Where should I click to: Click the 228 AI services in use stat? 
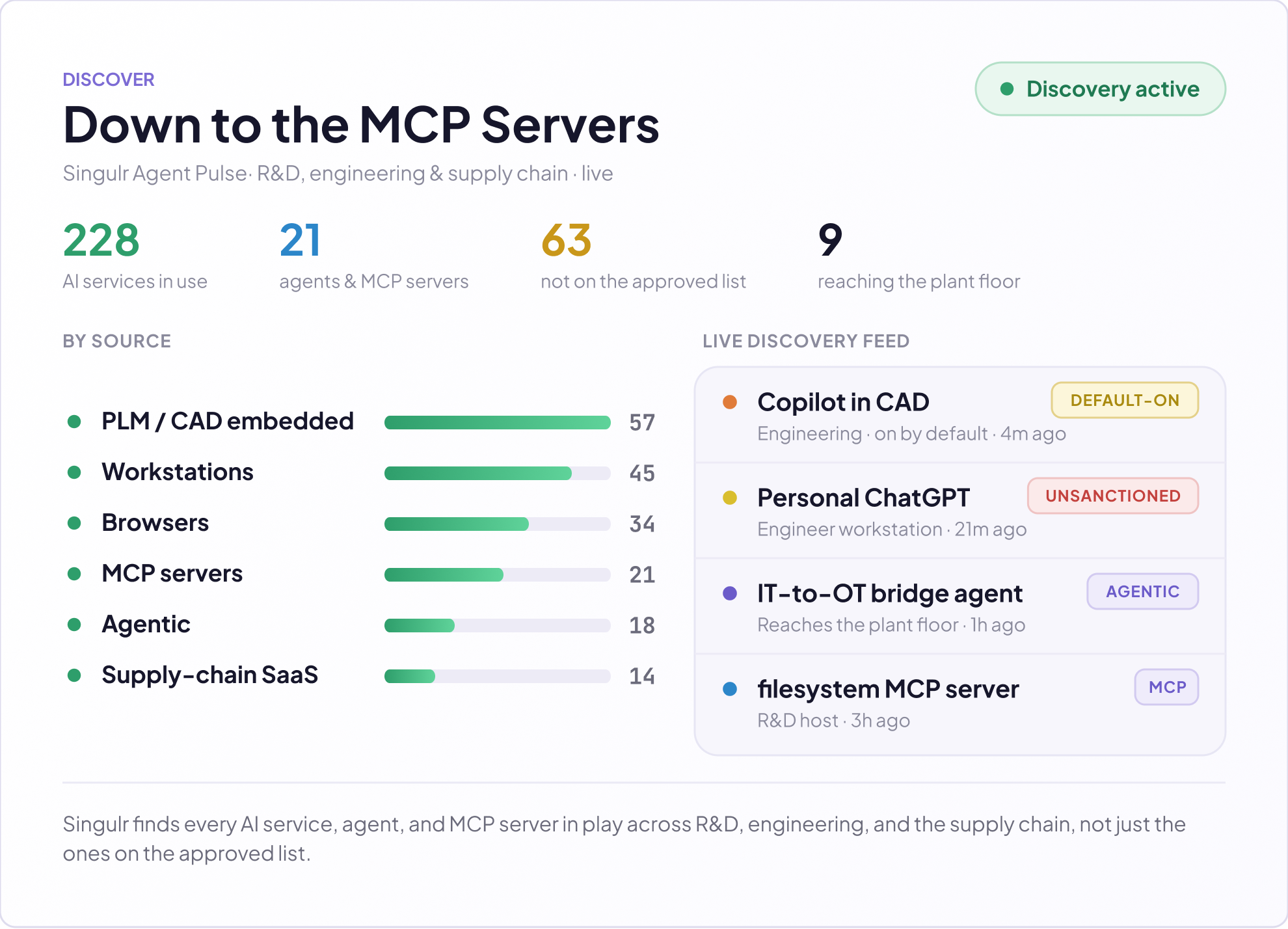[x=135, y=256]
